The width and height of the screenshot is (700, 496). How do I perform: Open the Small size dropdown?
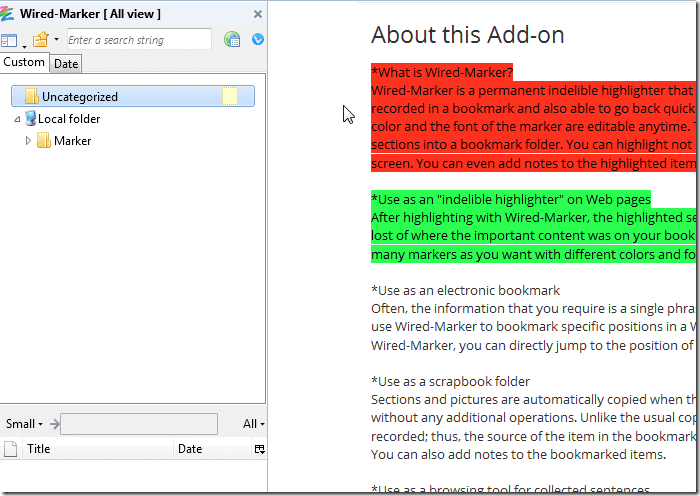tap(24, 424)
